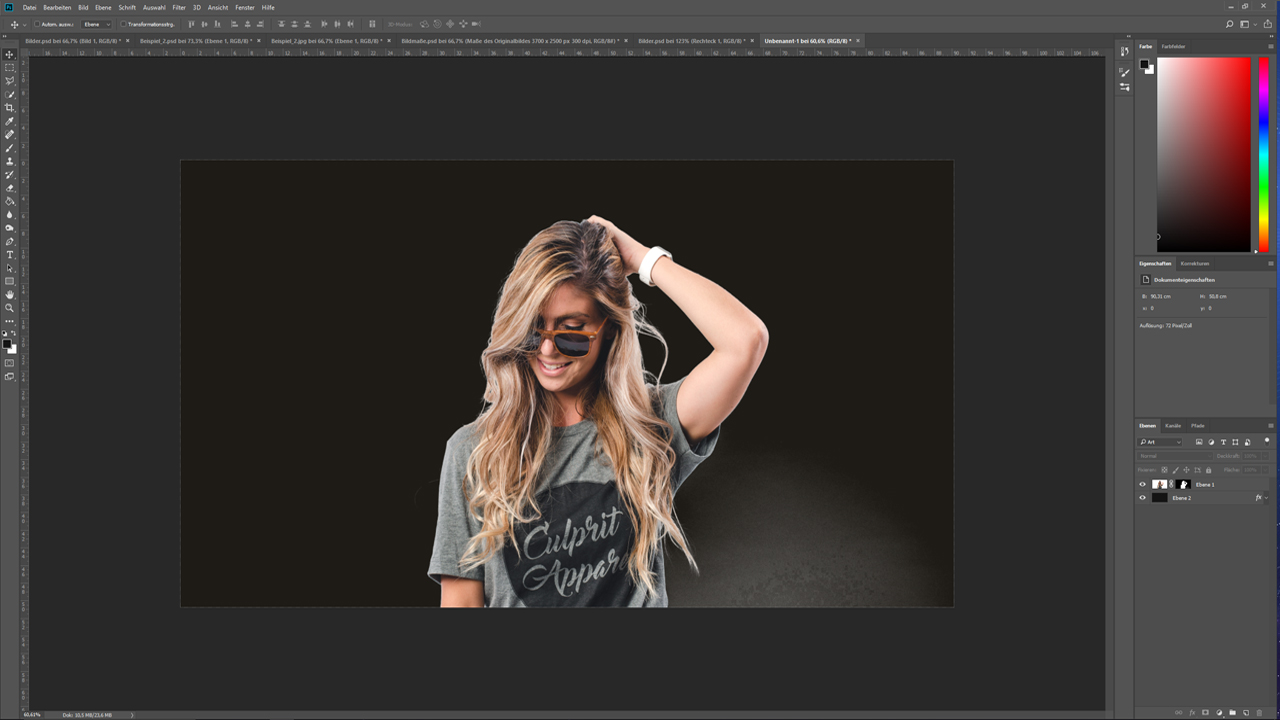Switch to Kanäle tab
Viewport: 1280px width, 720px height.
click(x=1173, y=426)
